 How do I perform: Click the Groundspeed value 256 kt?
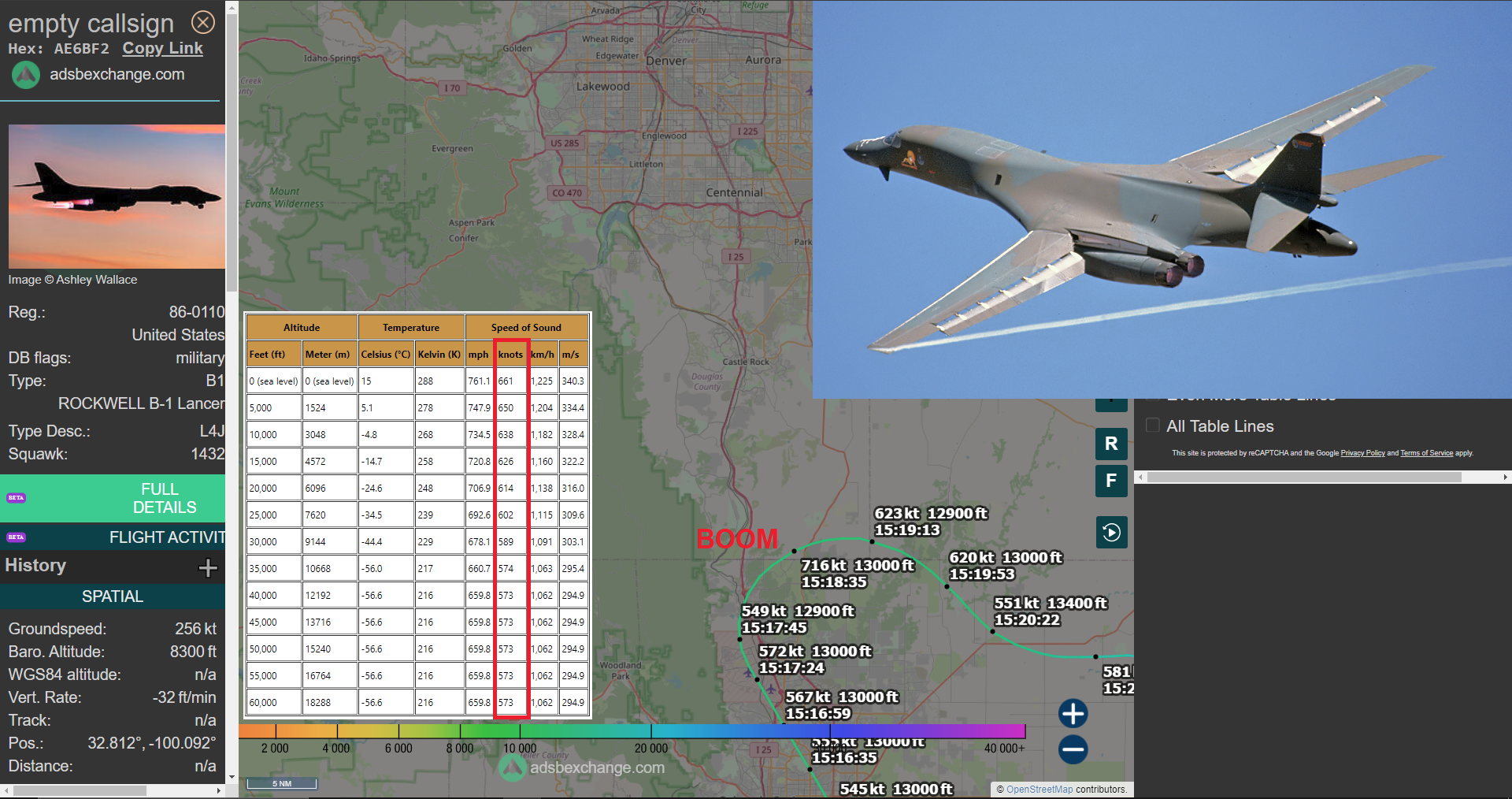(195, 629)
